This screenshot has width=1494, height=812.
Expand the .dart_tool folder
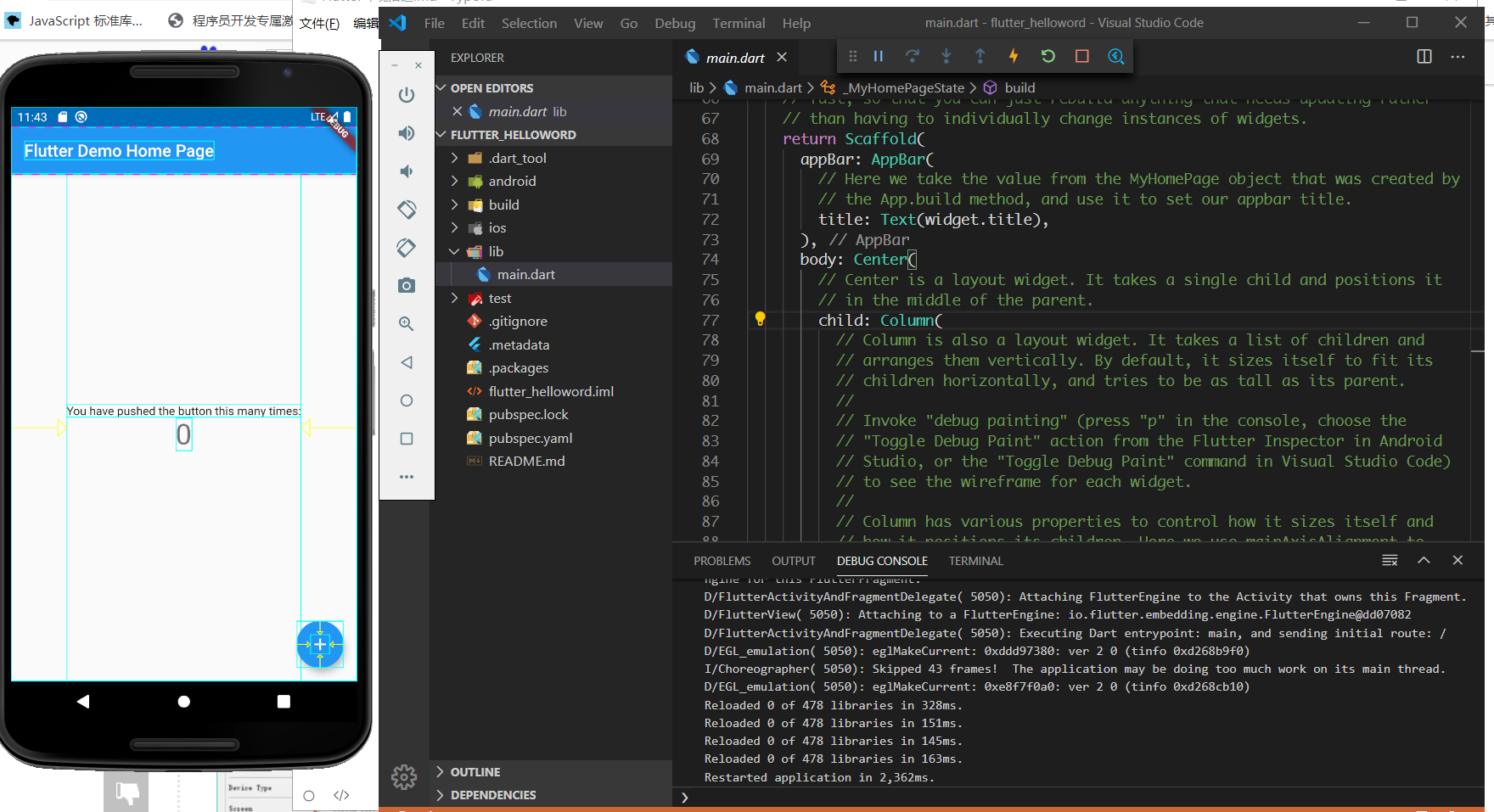click(x=455, y=158)
